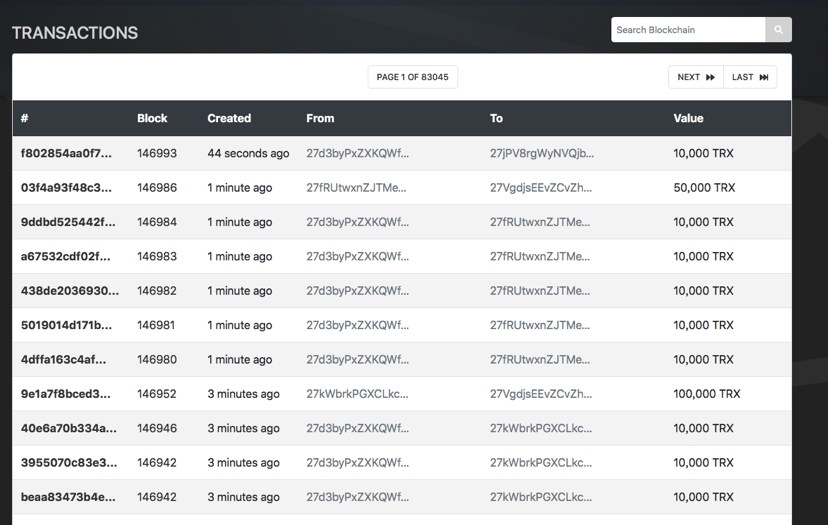The height and width of the screenshot is (525, 828).
Task: Select block number 146986
Action: (157, 188)
